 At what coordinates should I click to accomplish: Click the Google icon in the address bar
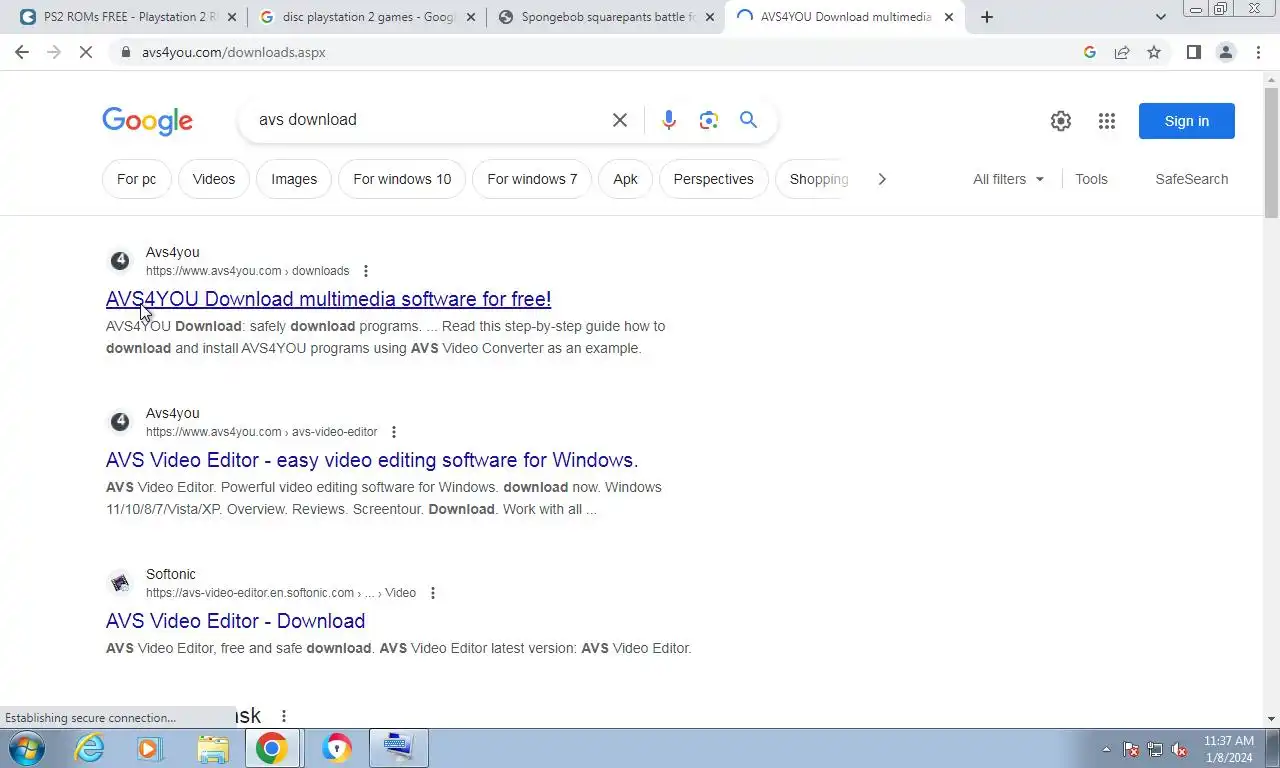1090,52
